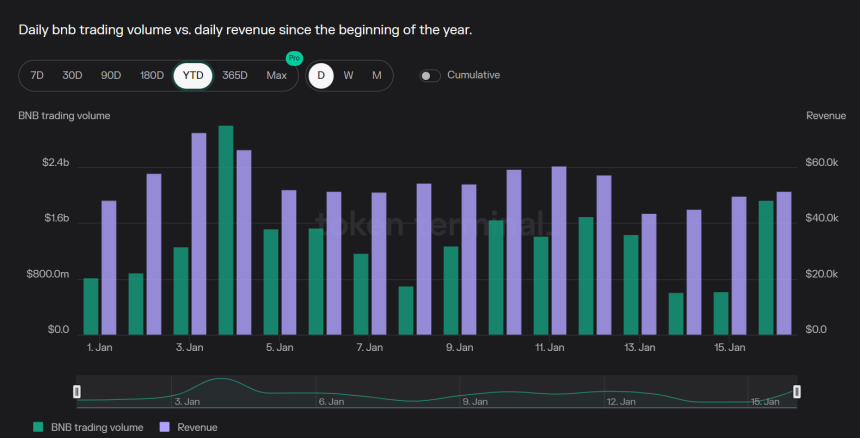Click the tallest purple revenue bar
The height and width of the screenshot is (438, 860).
tap(199, 234)
